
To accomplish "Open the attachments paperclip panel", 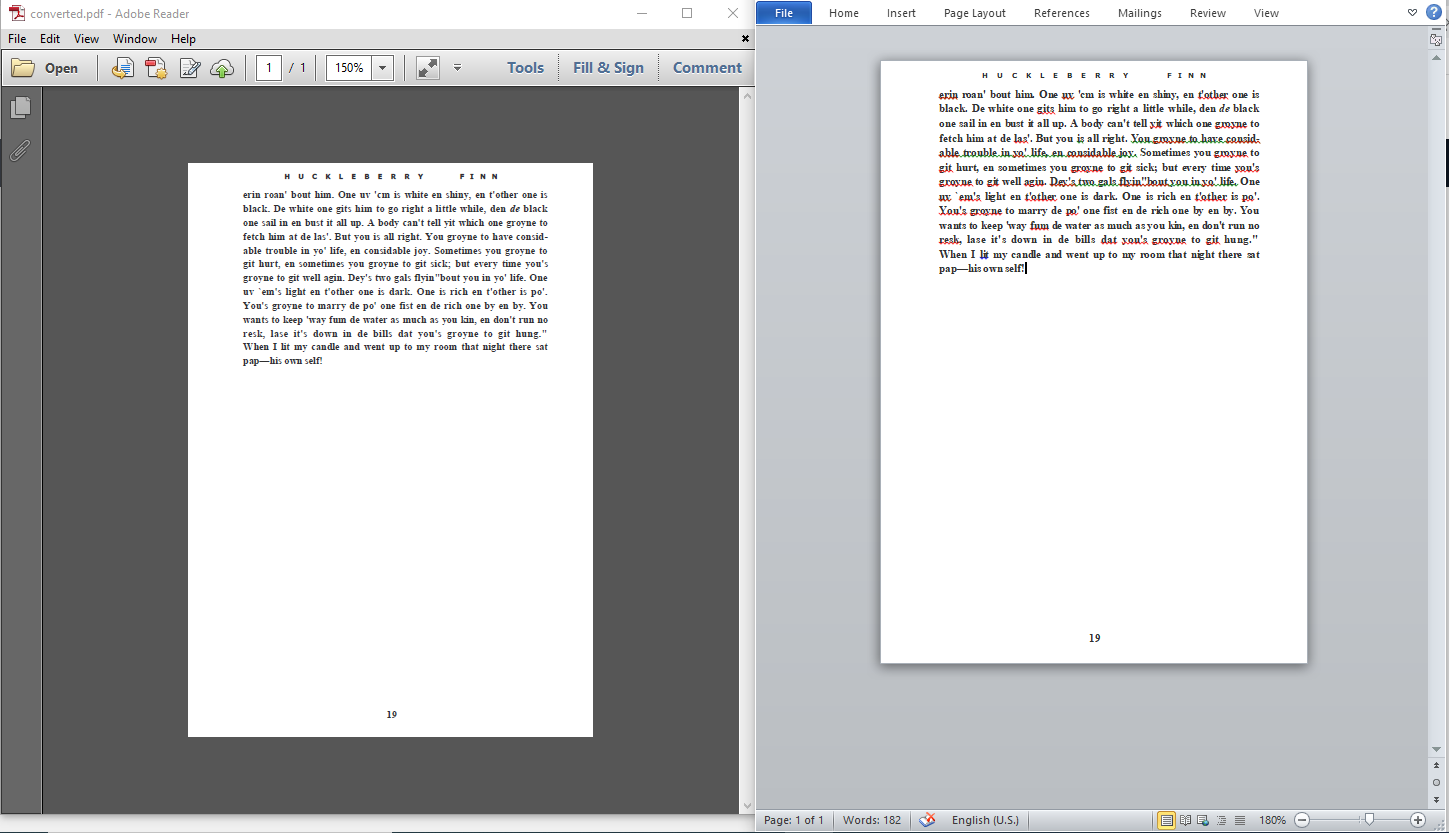I will [x=20, y=151].
